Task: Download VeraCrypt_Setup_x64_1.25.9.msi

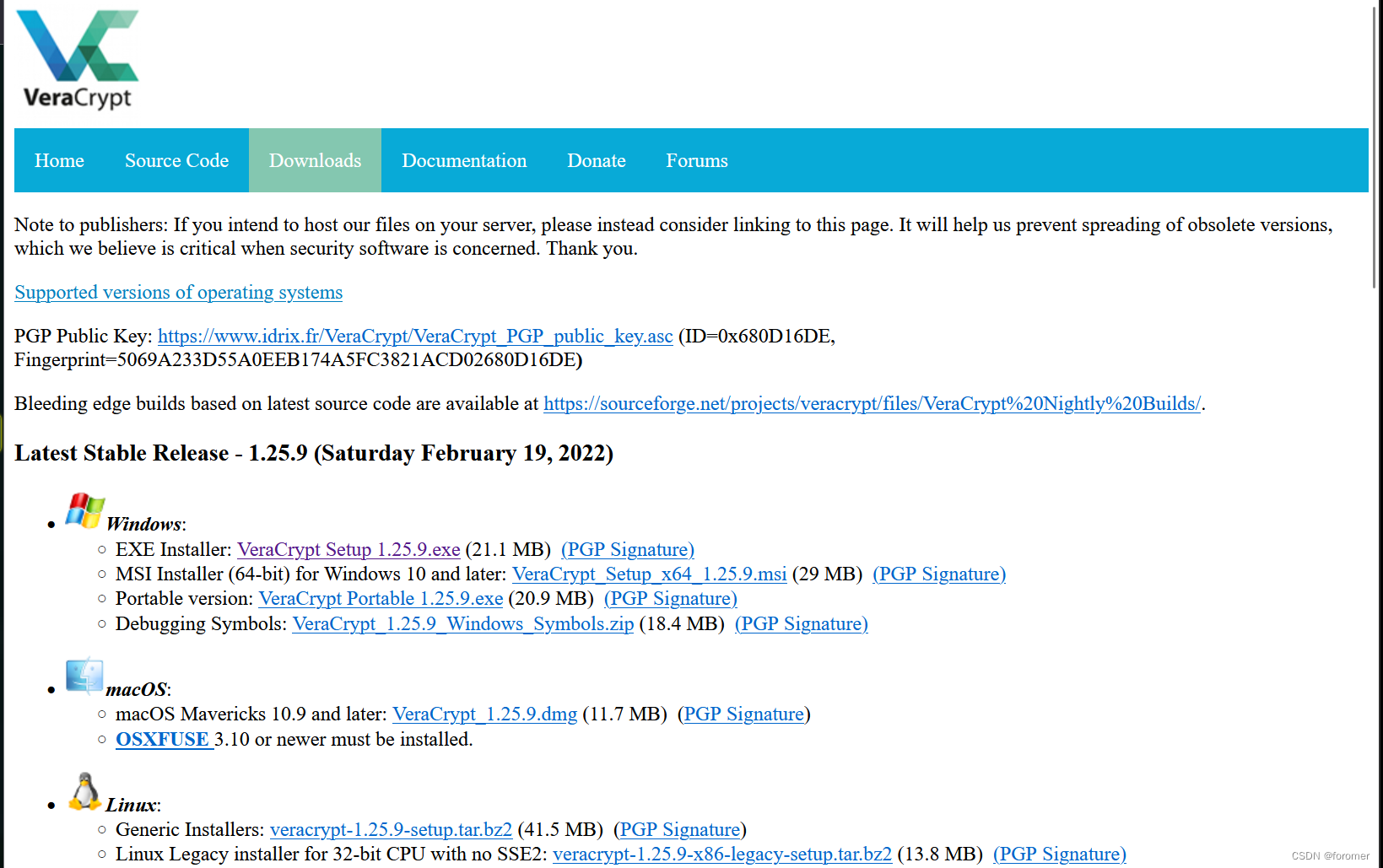Action: click(650, 574)
